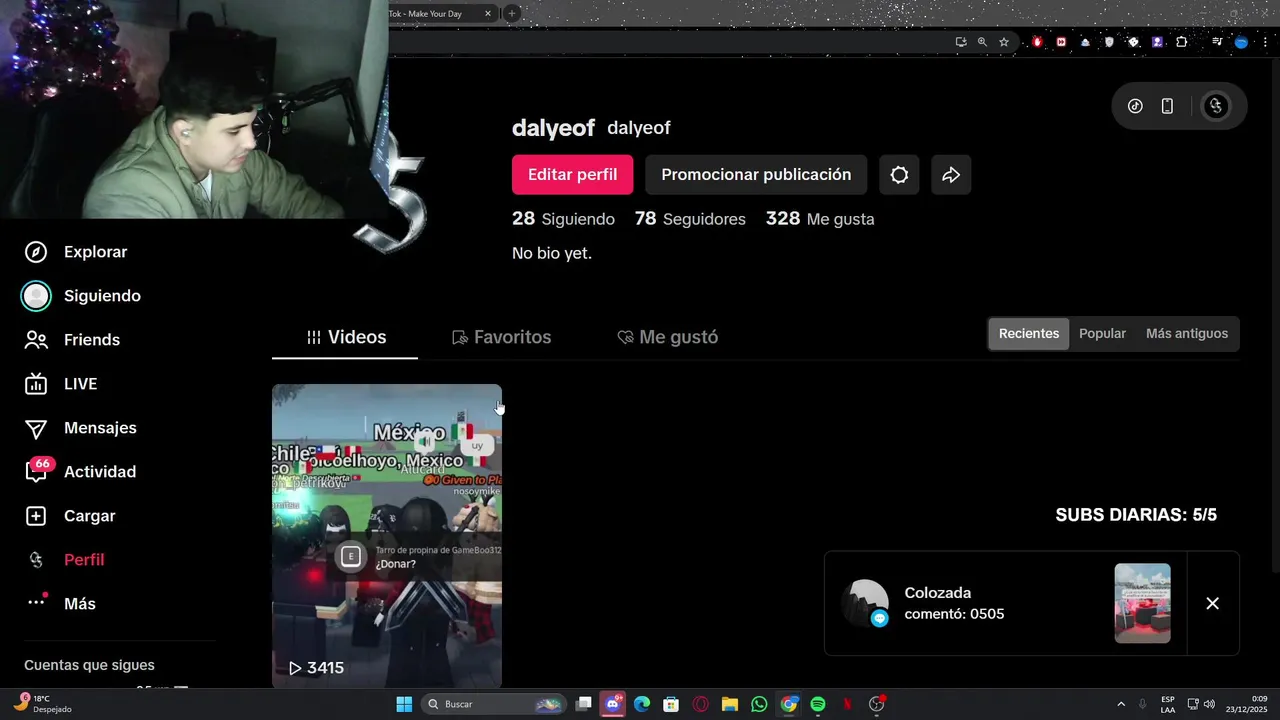Sort videos by Más antiguos

pos(1187,334)
